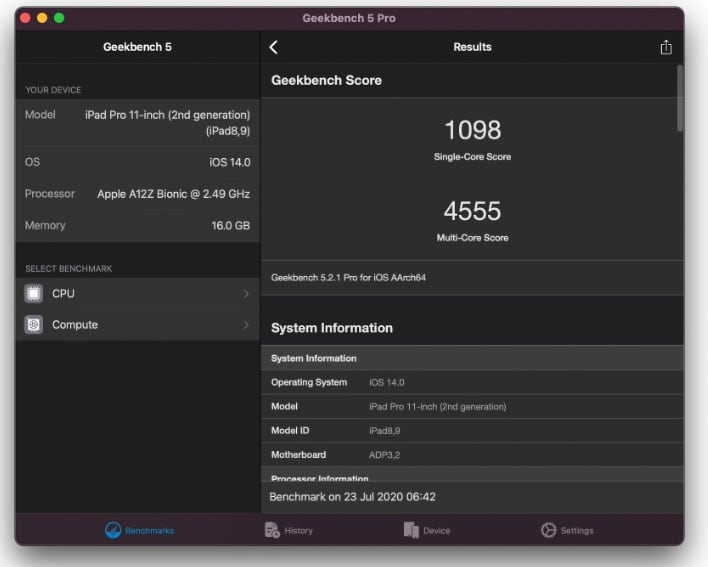Screen dimensions: 708x567
Task: Click the results pane vertical scrollbar
Action: [x=680, y=98]
